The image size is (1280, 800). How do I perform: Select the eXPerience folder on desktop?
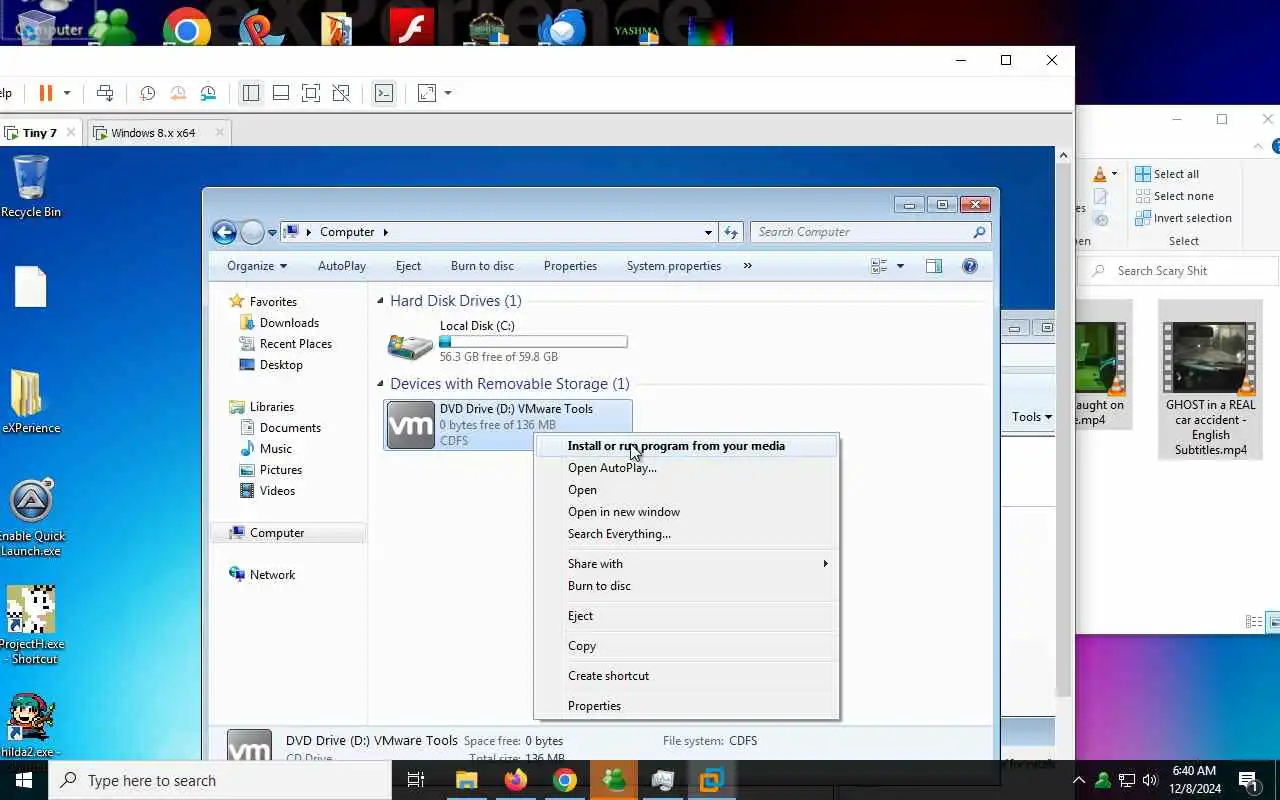point(30,402)
